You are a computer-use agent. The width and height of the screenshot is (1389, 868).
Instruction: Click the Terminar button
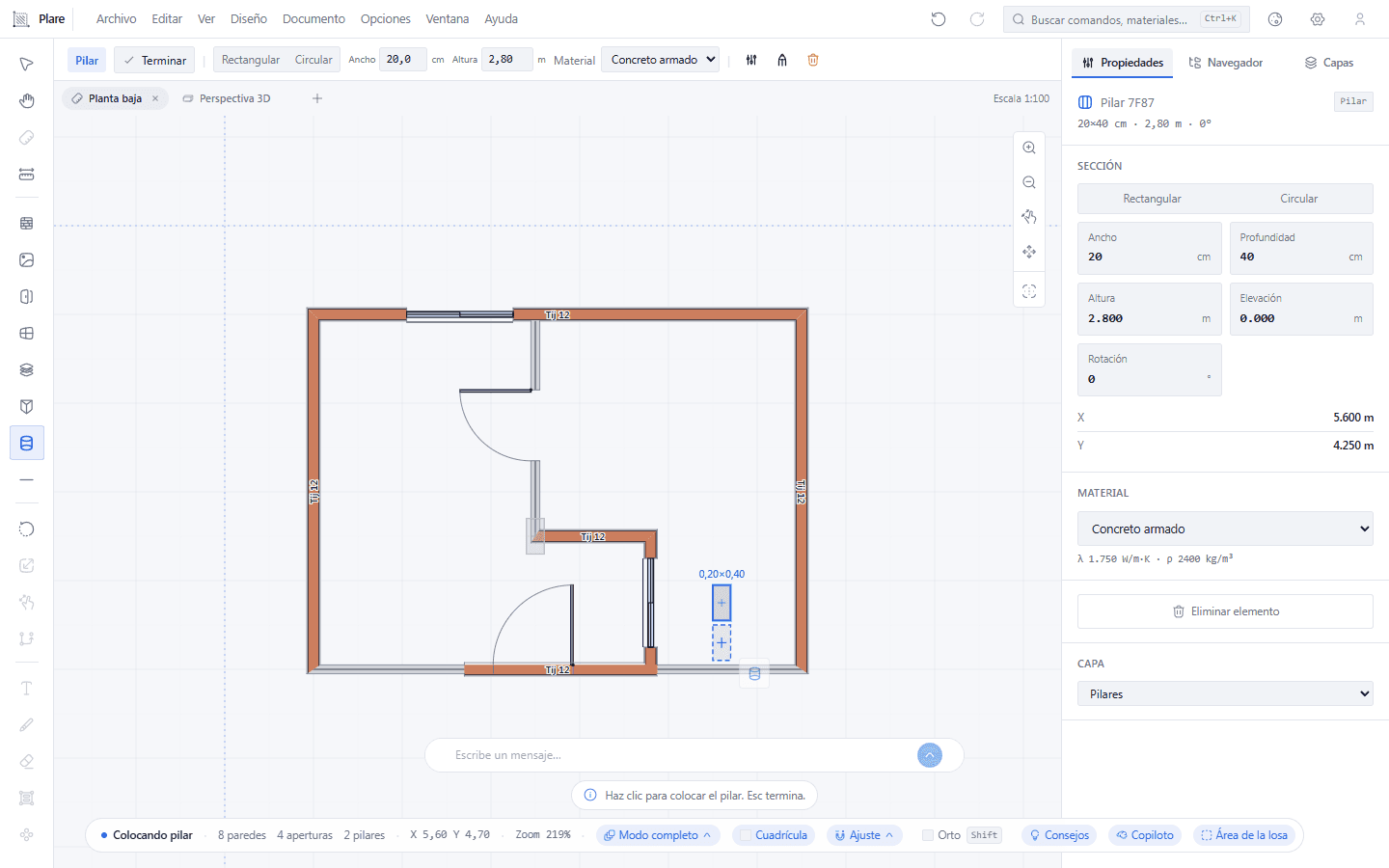[154, 60]
